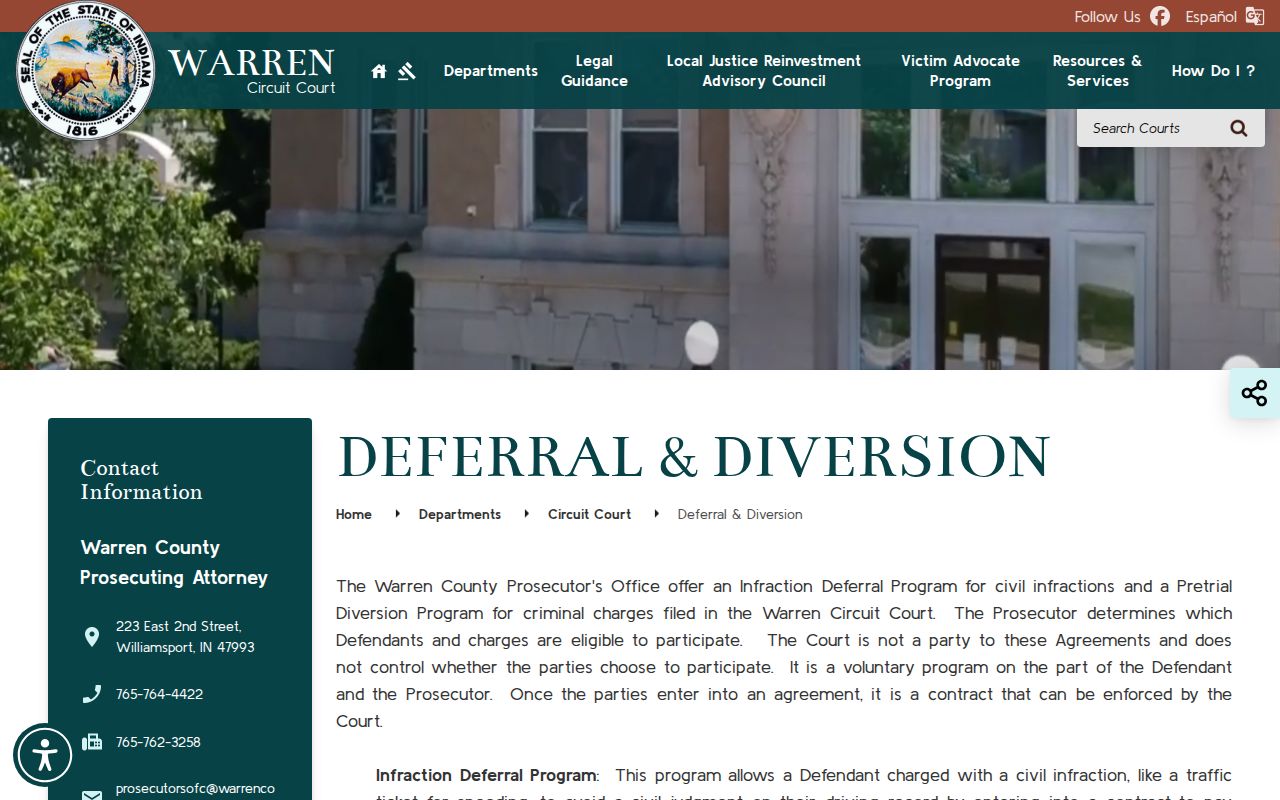
Task: Click the Español language link
Action: (x=1211, y=16)
